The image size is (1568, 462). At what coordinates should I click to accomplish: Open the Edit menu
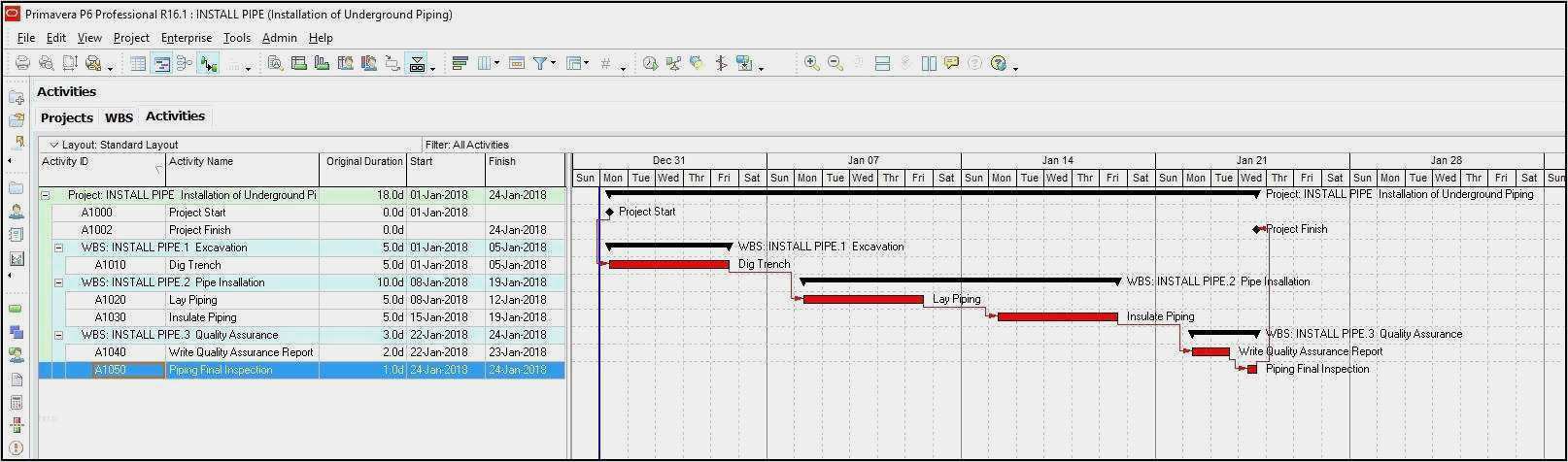(56, 38)
